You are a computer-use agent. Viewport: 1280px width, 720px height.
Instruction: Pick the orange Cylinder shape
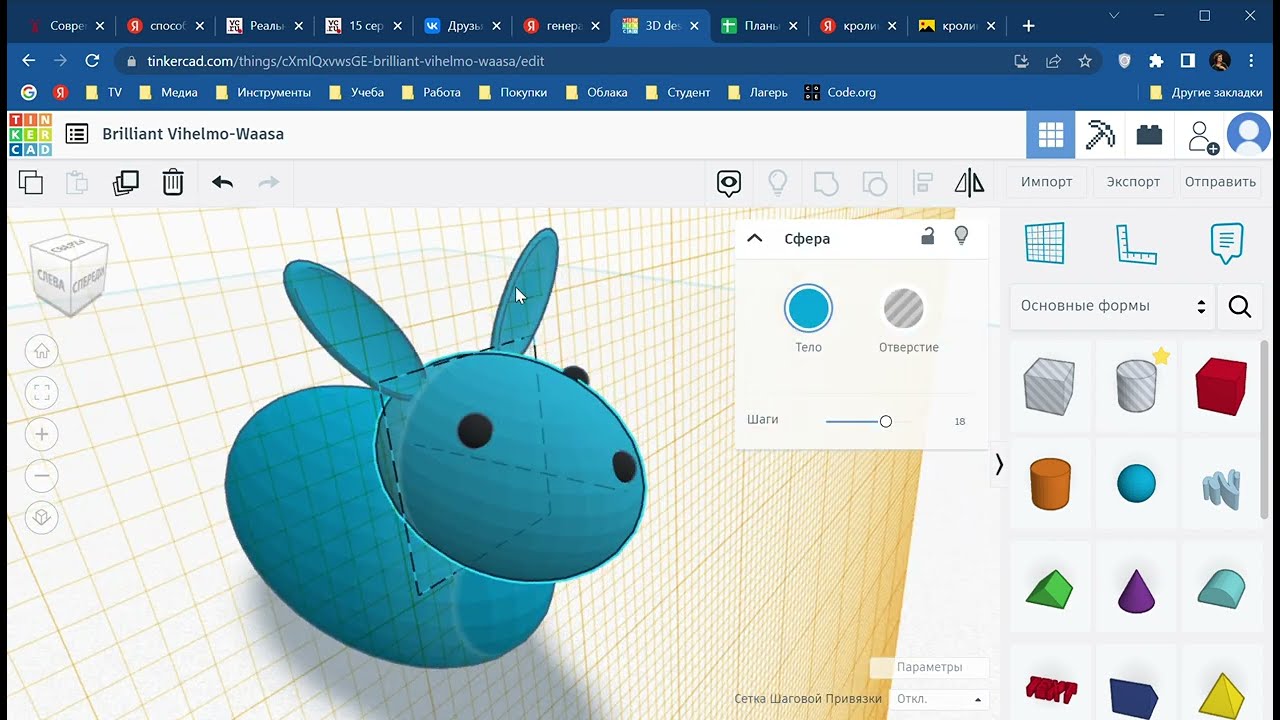(1050, 484)
